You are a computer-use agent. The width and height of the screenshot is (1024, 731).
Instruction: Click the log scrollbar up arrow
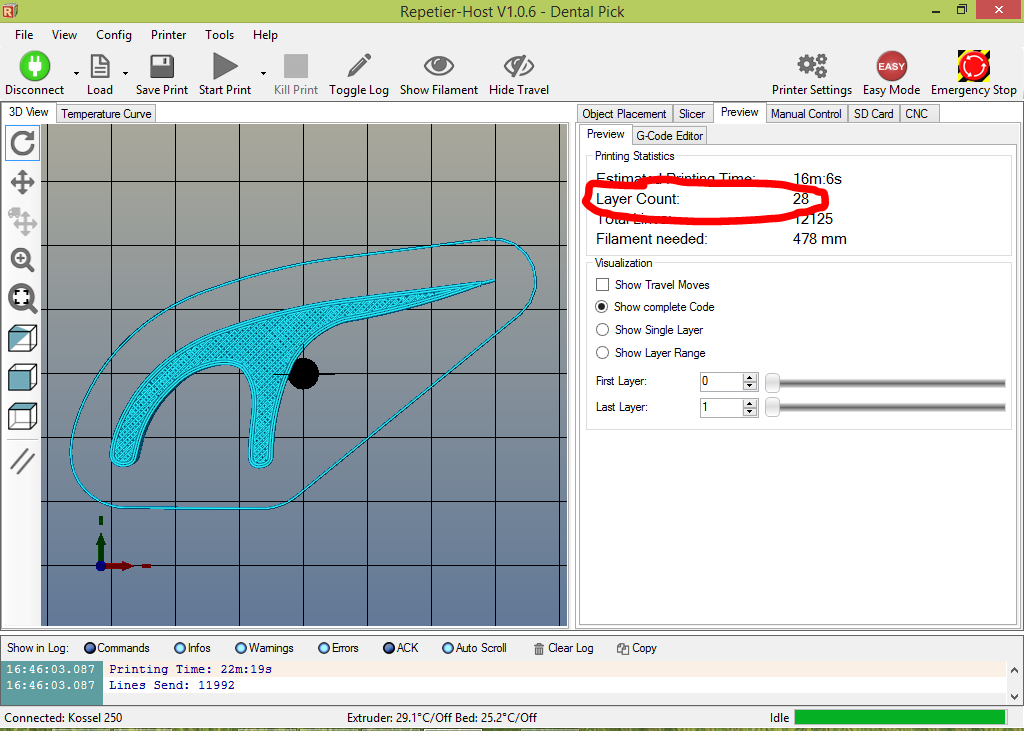pyautogui.click(x=1014, y=670)
